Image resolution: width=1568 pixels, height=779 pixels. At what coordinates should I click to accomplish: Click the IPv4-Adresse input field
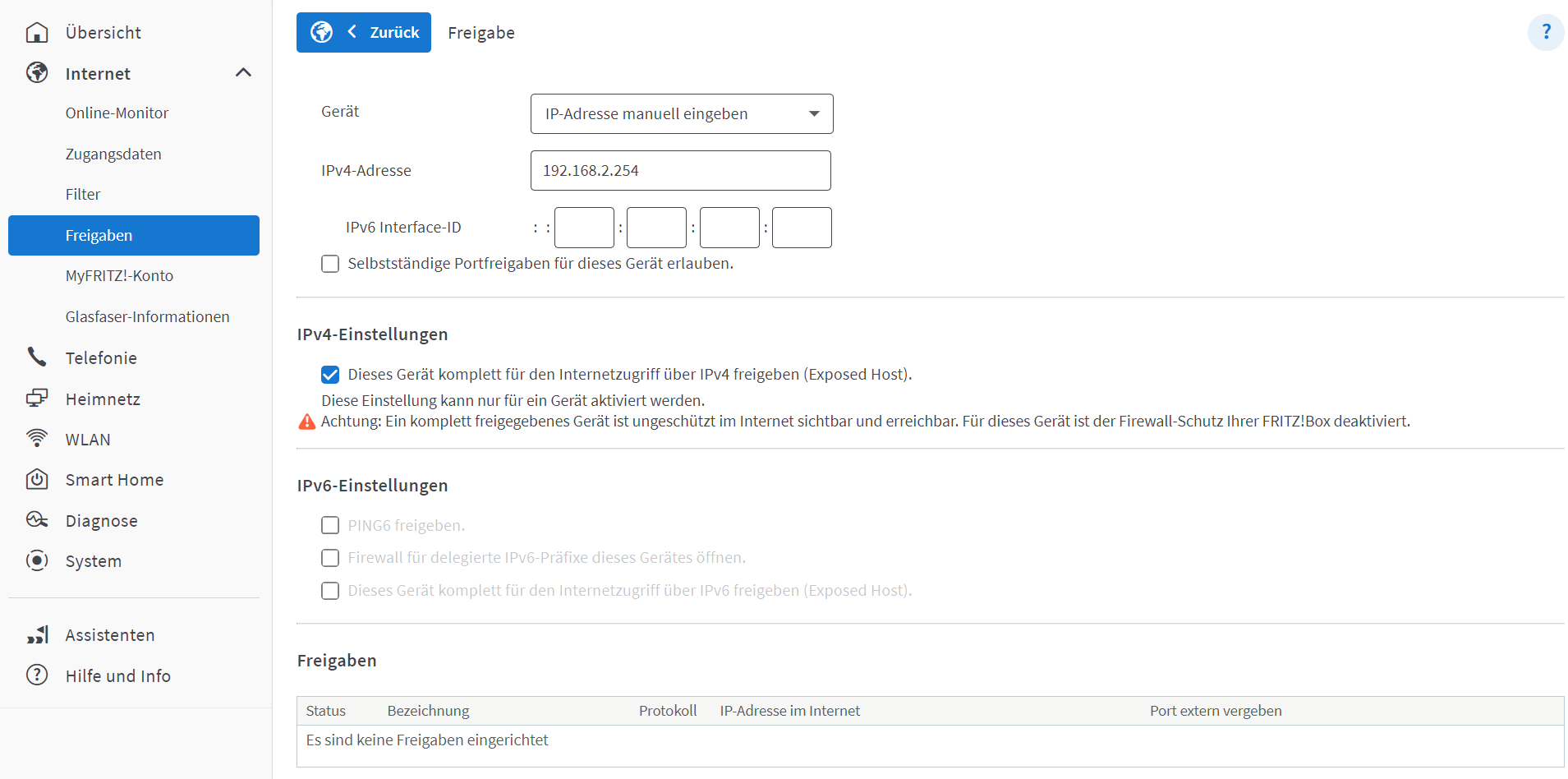[681, 170]
